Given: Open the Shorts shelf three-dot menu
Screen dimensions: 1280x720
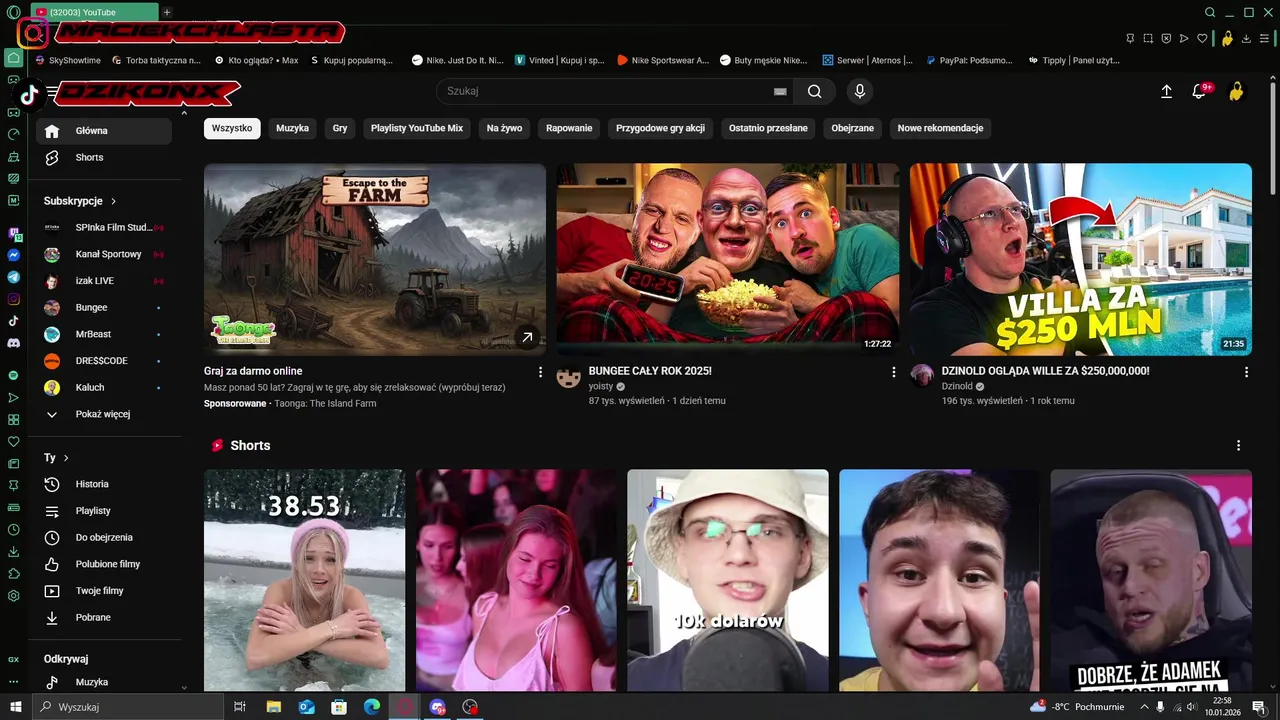Looking at the screenshot, I should tap(1238, 445).
